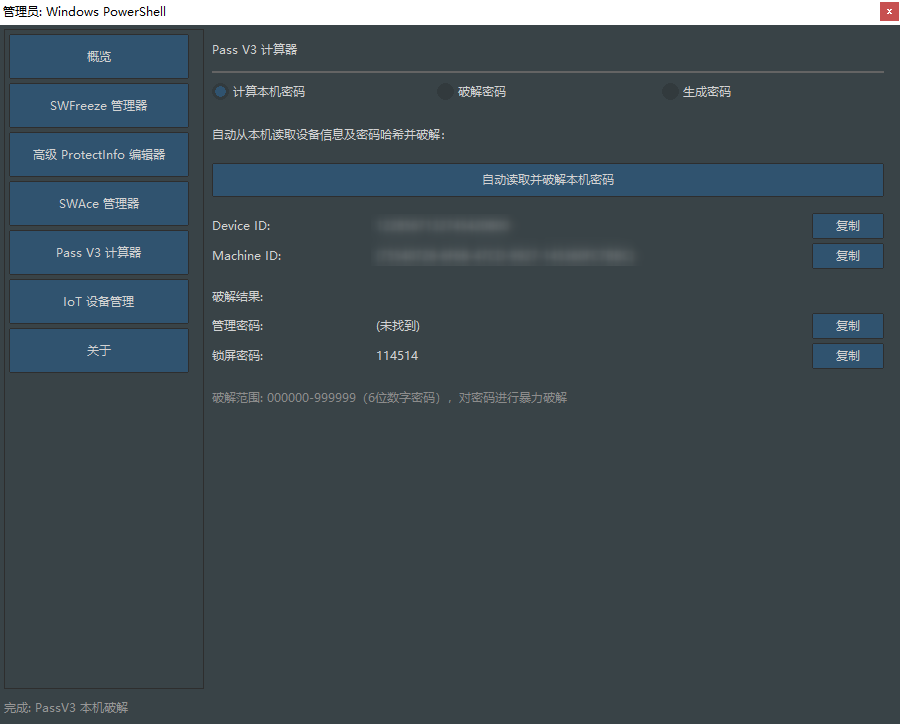Viewport: 900px width, 724px height.
Task: Click the 破解范围 hint text
Action: point(389,398)
